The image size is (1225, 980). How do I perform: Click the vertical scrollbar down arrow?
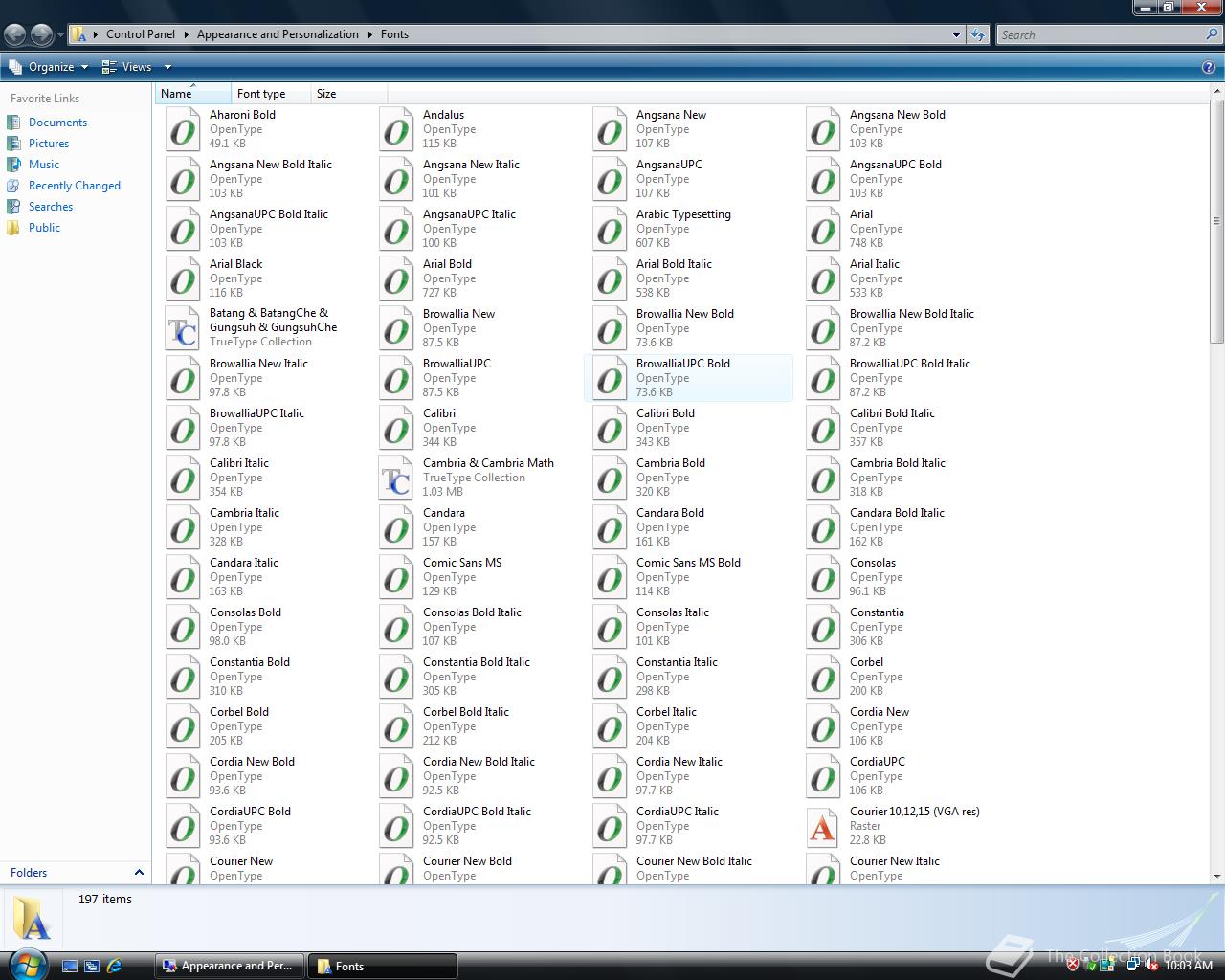[x=1217, y=876]
